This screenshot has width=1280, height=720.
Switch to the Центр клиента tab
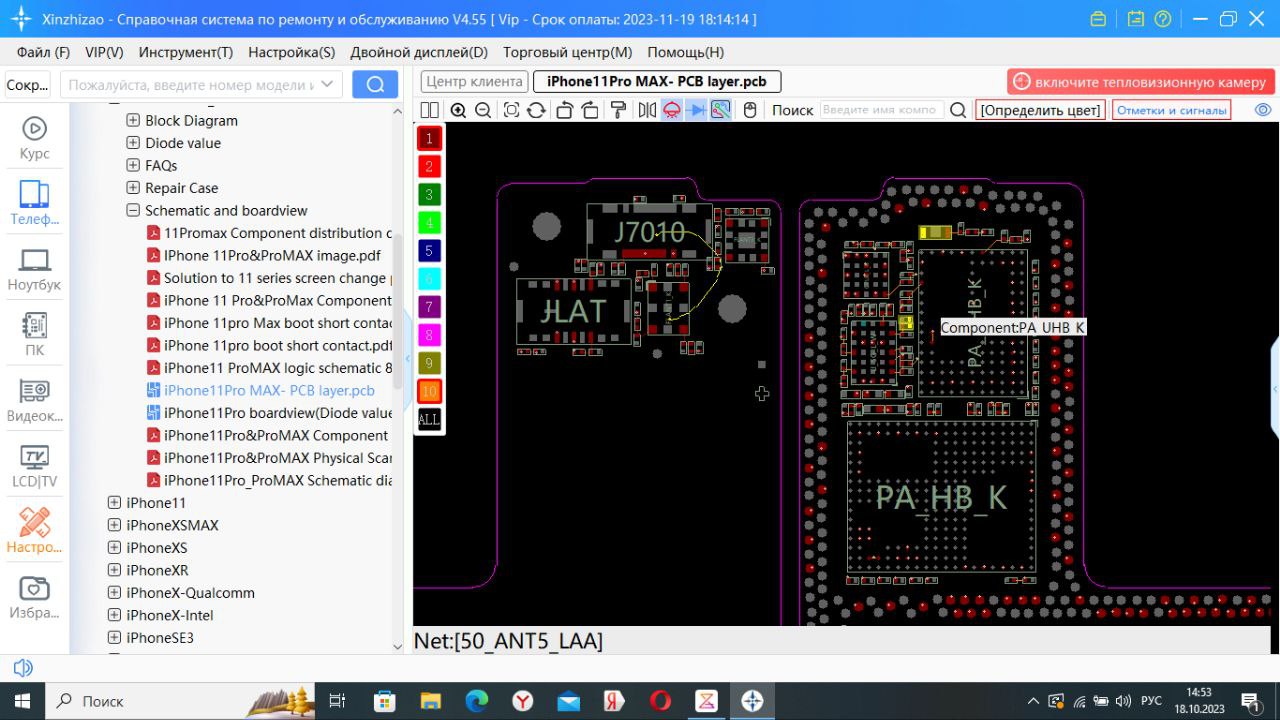click(474, 82)
